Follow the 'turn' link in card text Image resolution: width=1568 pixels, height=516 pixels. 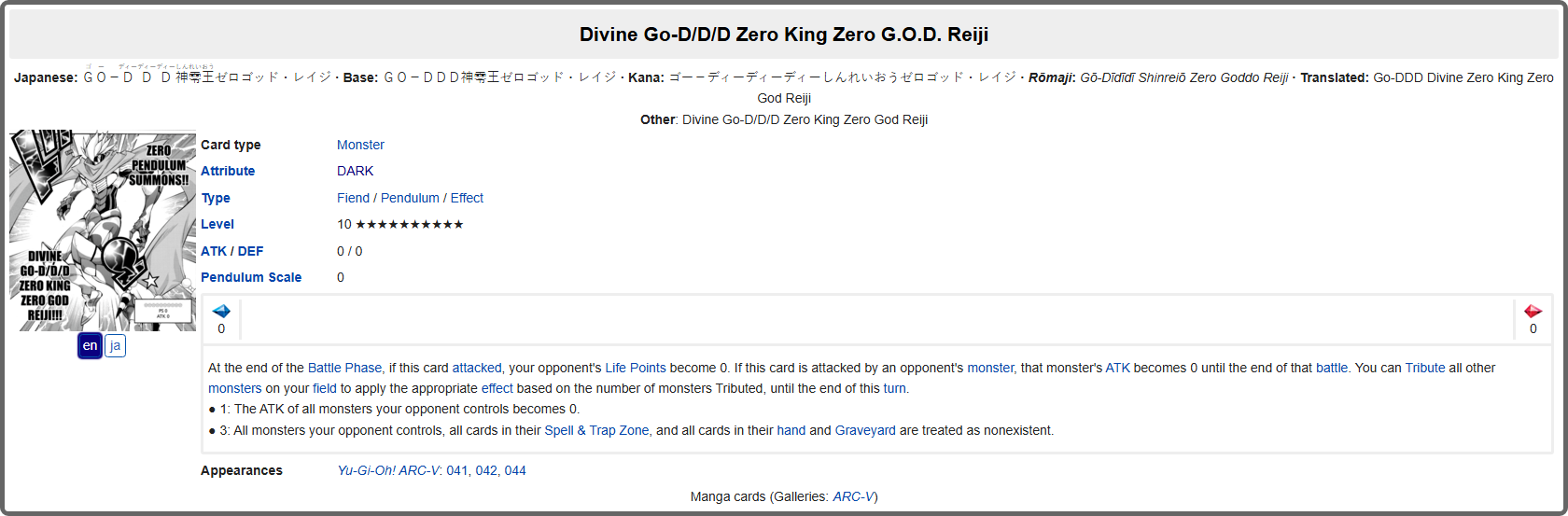pos(894,388)
